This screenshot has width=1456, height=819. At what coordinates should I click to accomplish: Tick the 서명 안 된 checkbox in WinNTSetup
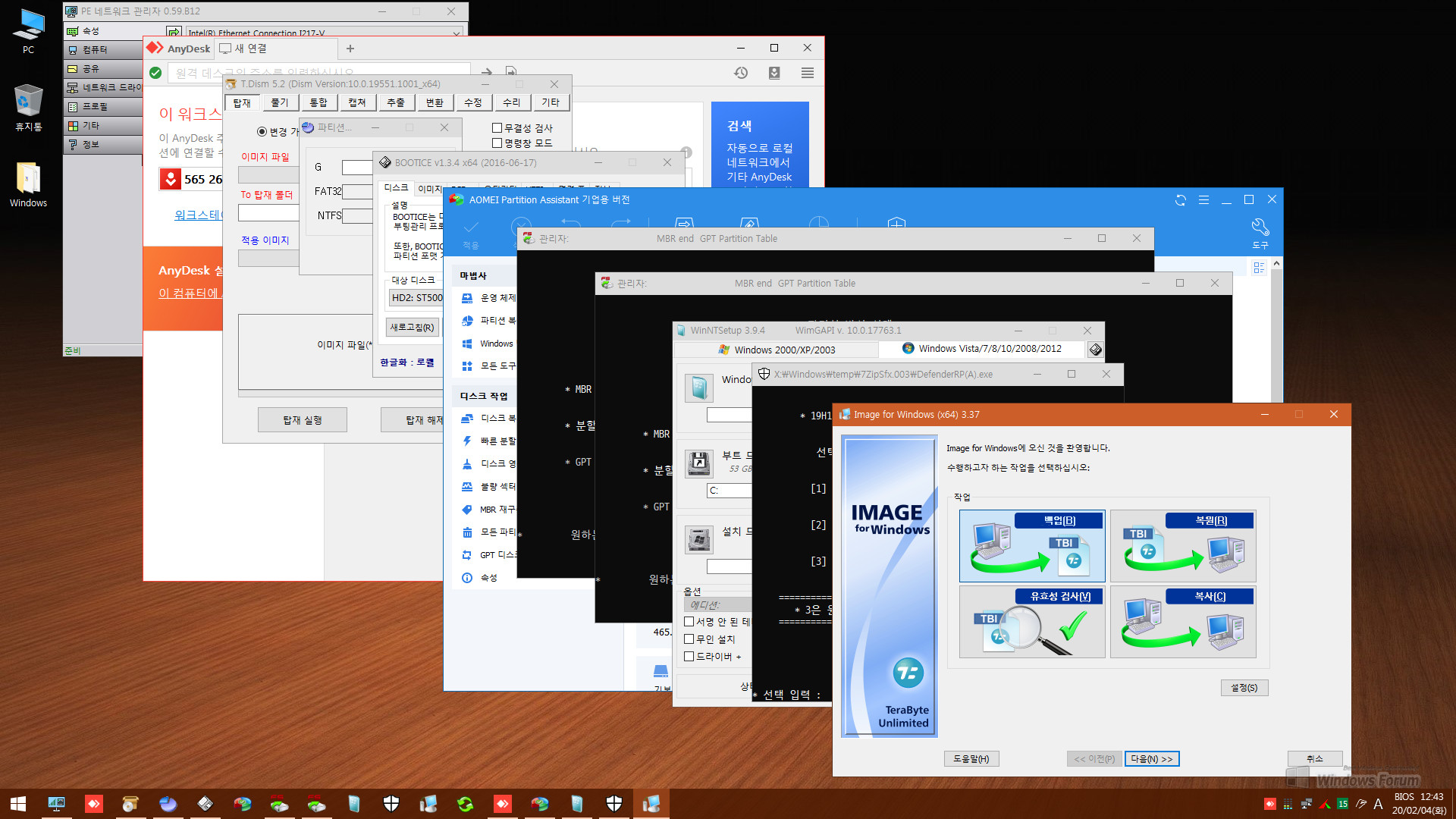[x=689, y=622]
